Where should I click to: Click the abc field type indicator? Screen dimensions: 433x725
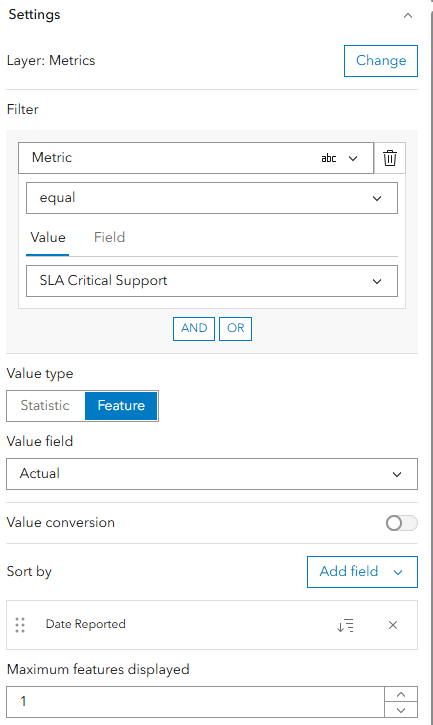(x=329, y=158)
